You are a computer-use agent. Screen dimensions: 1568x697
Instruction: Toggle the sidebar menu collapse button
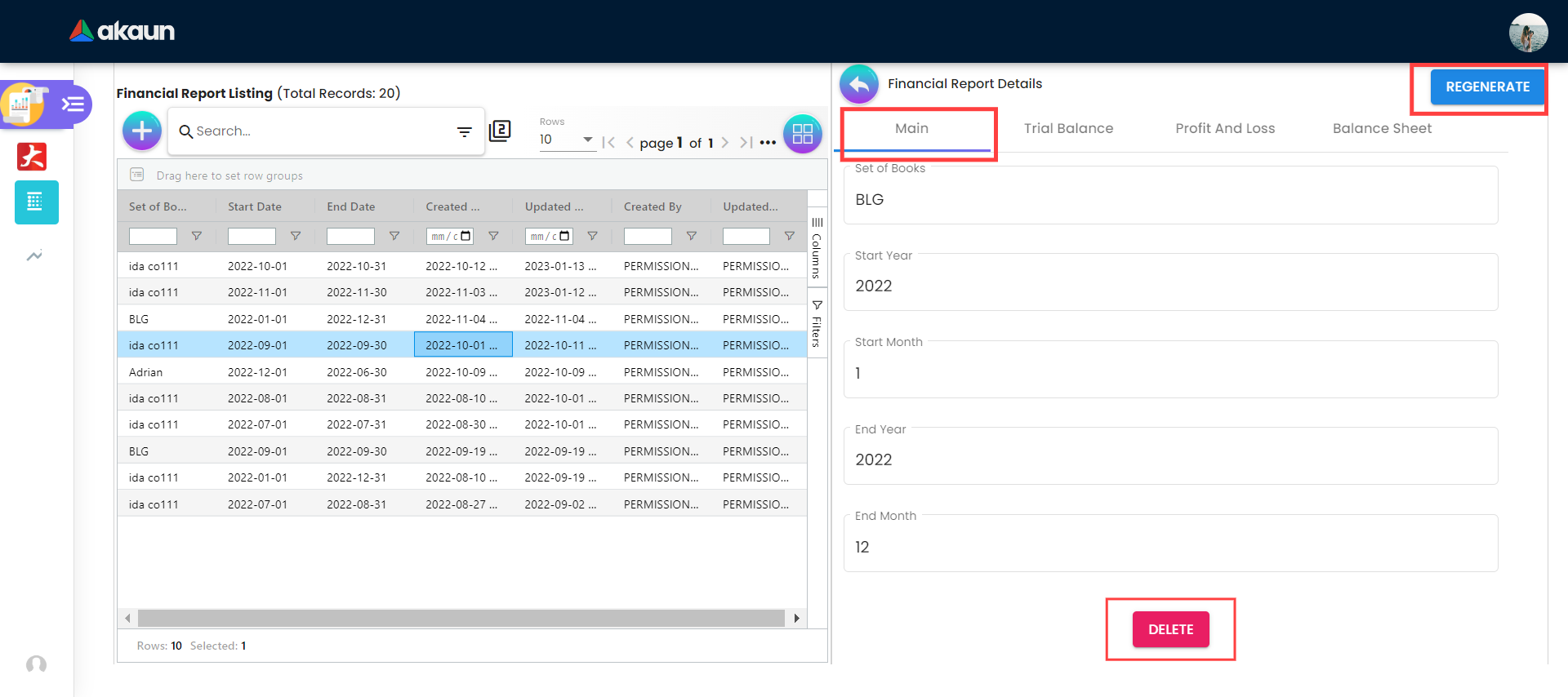pos(73,104)
